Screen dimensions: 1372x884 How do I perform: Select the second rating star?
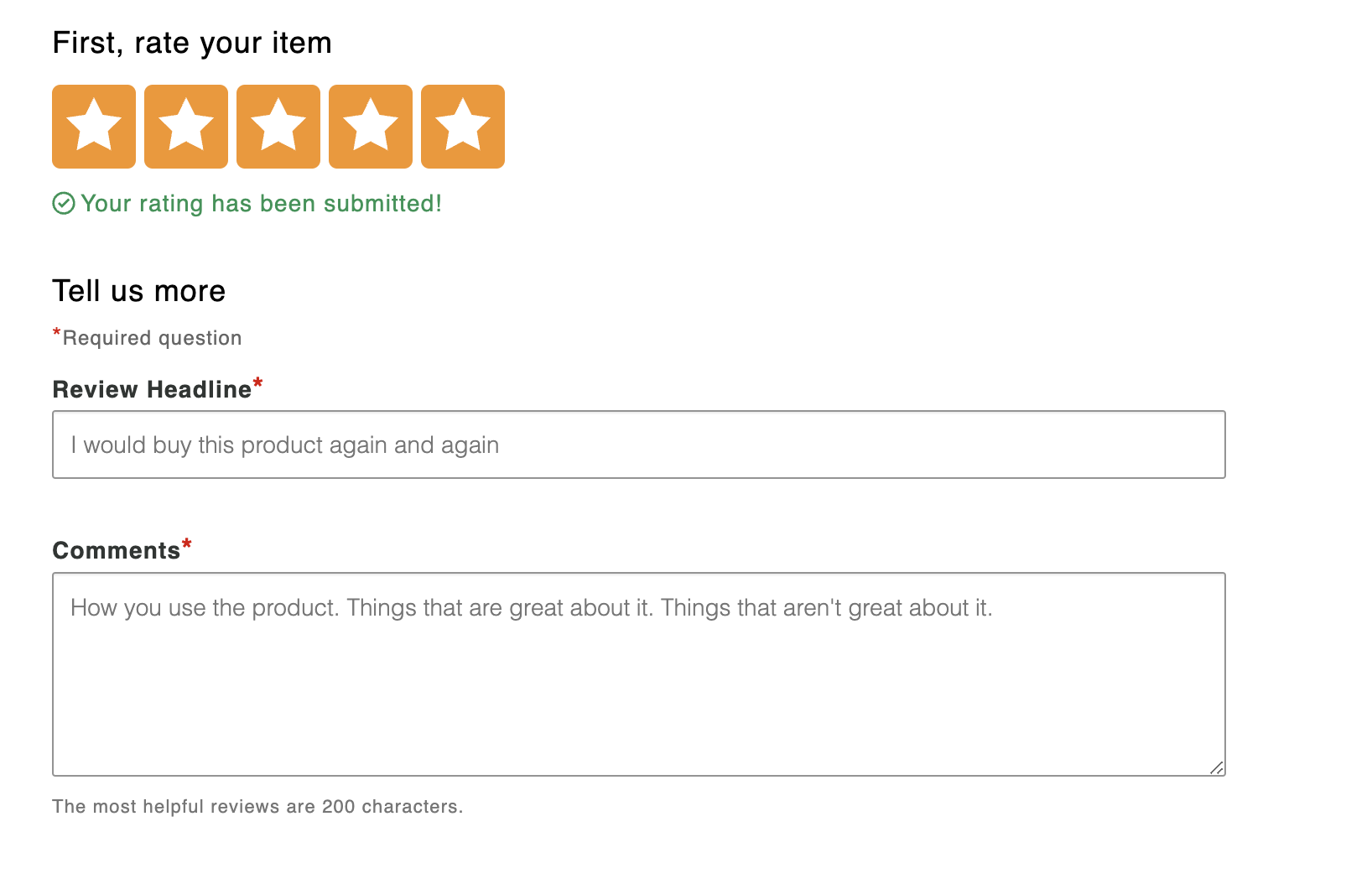(186, 127)
